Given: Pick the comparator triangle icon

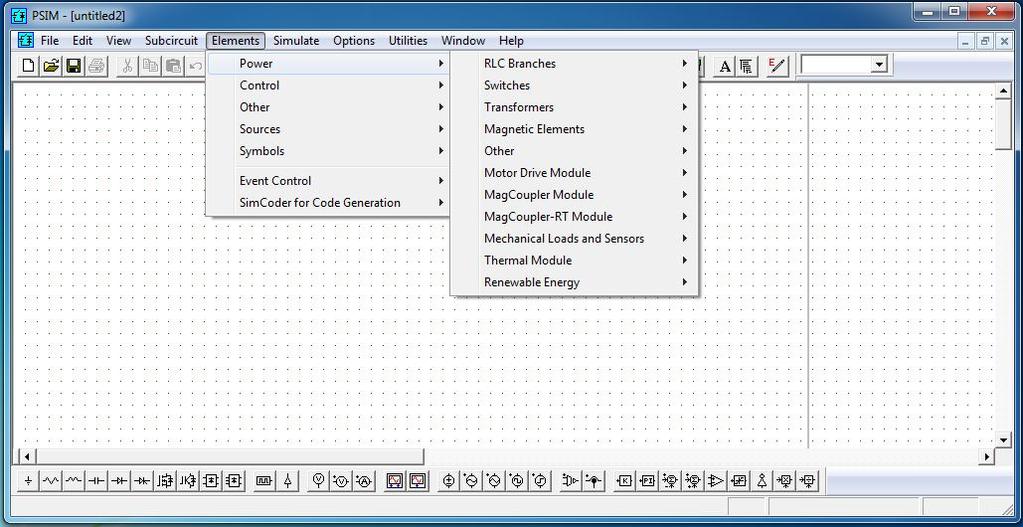Looking at the screenshot, I should [716, 481].
